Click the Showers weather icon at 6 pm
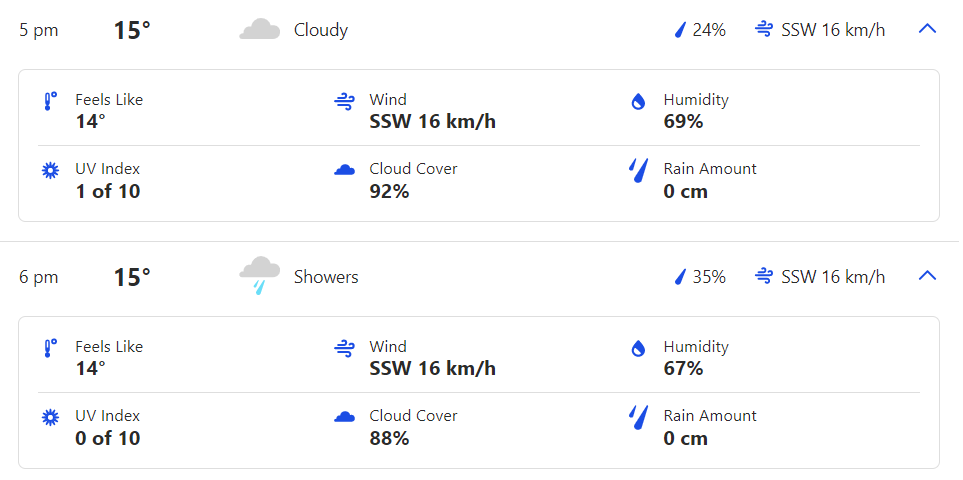963x480 pixels. point(259,275)
